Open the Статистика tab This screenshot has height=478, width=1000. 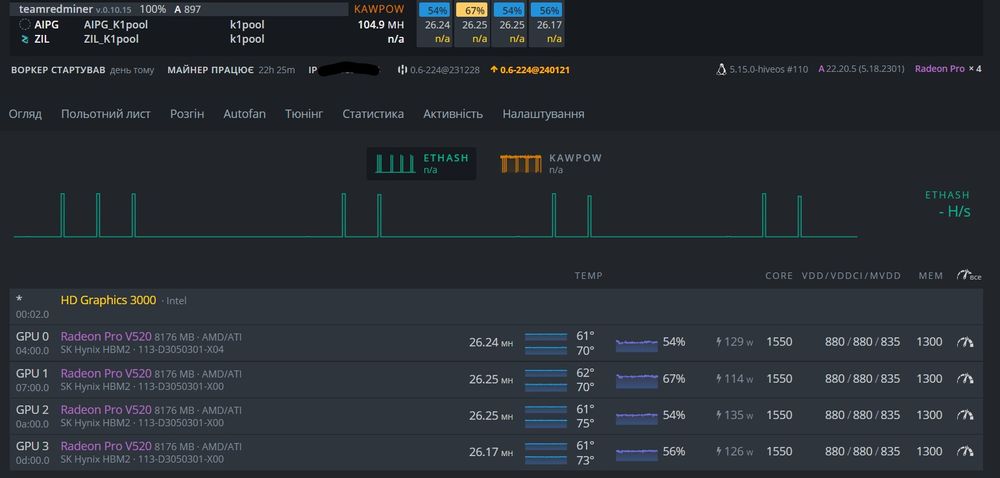coord(373,114)
